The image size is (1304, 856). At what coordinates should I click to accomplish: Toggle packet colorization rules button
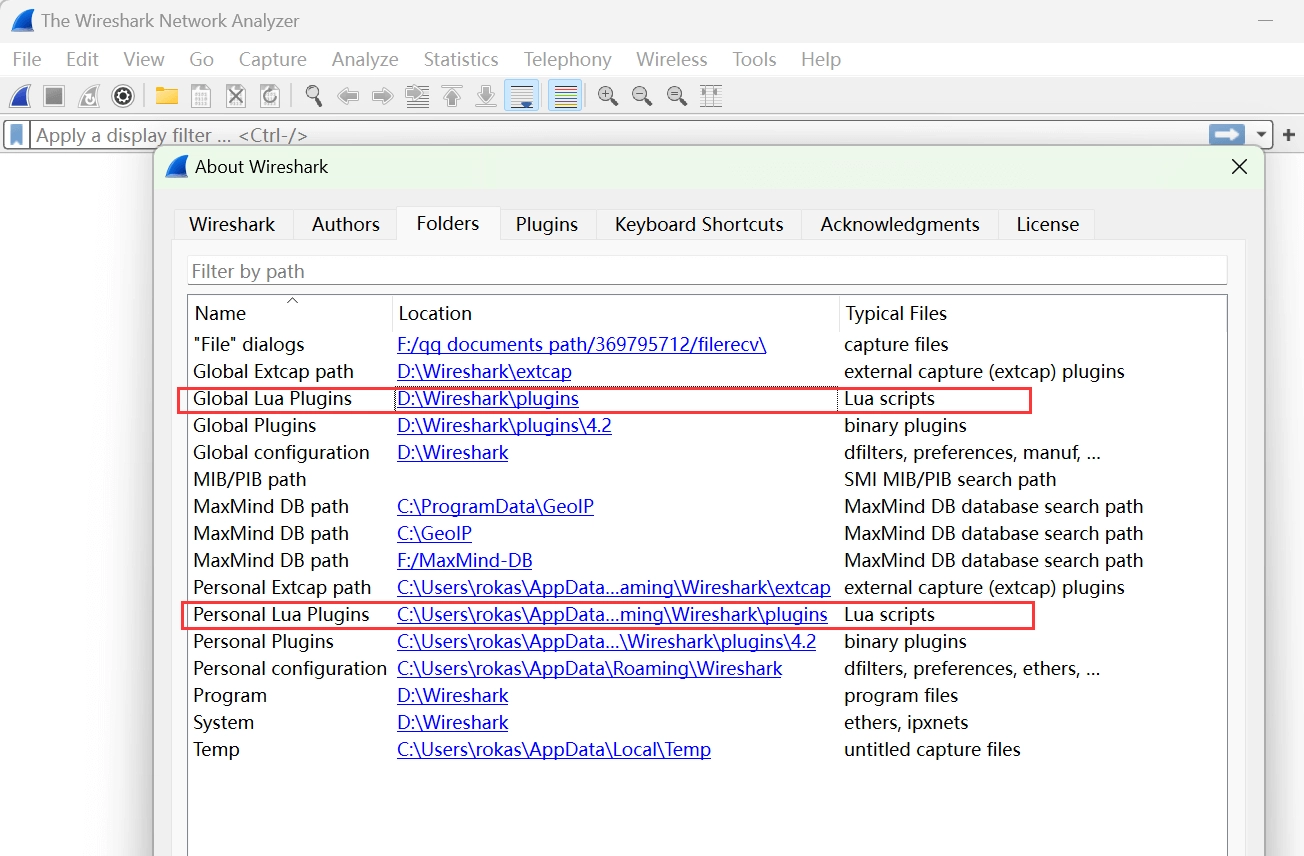565,96
